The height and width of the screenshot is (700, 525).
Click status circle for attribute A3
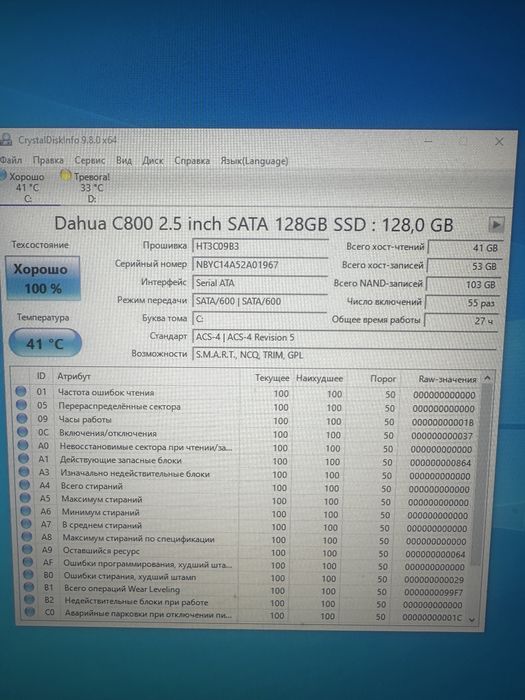(x=24, y=471)
